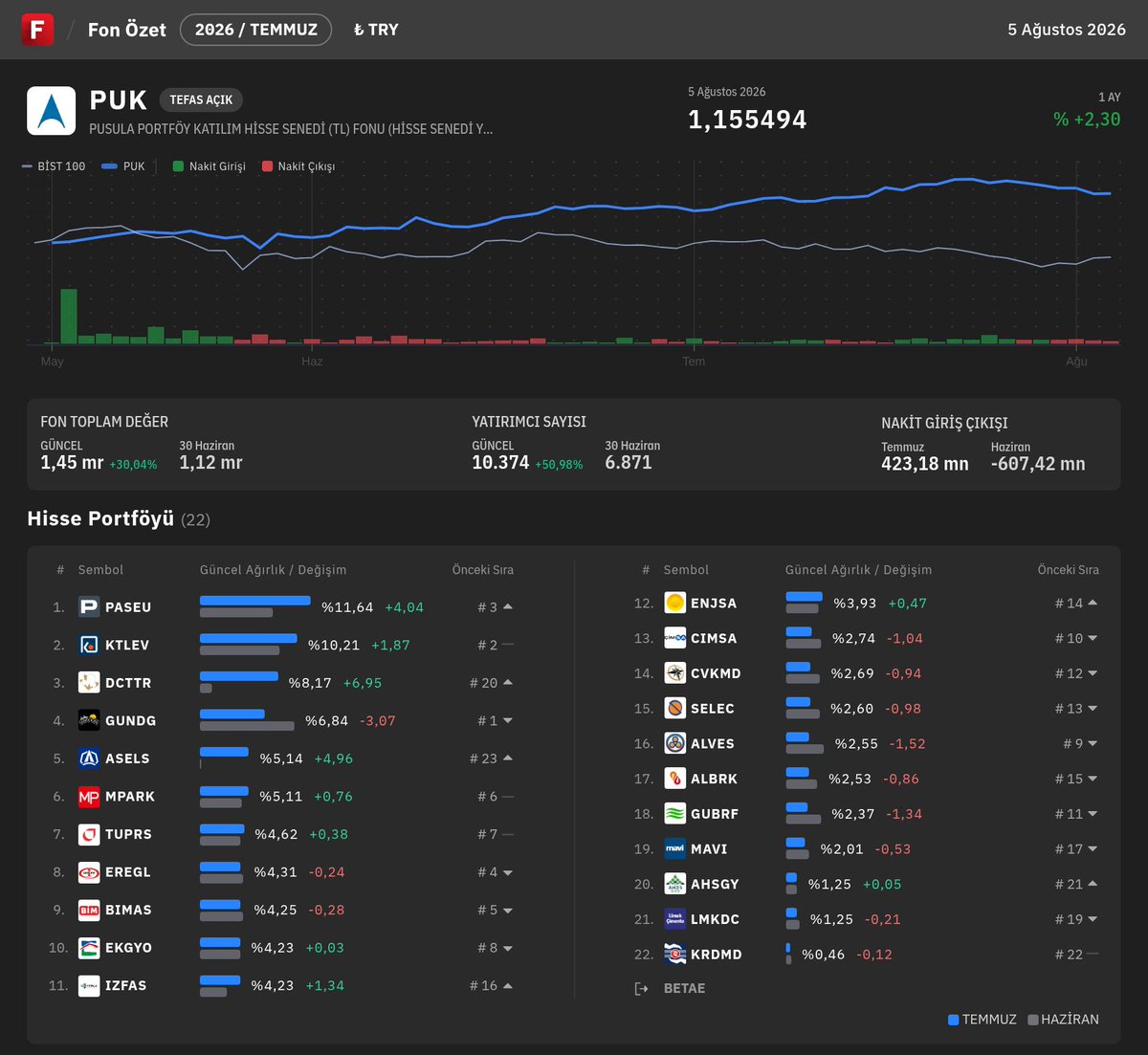Click the PUK fund compass logo
Image resolution: width=1148 pixels, height=1055 pixels.
tap(51, 111)
